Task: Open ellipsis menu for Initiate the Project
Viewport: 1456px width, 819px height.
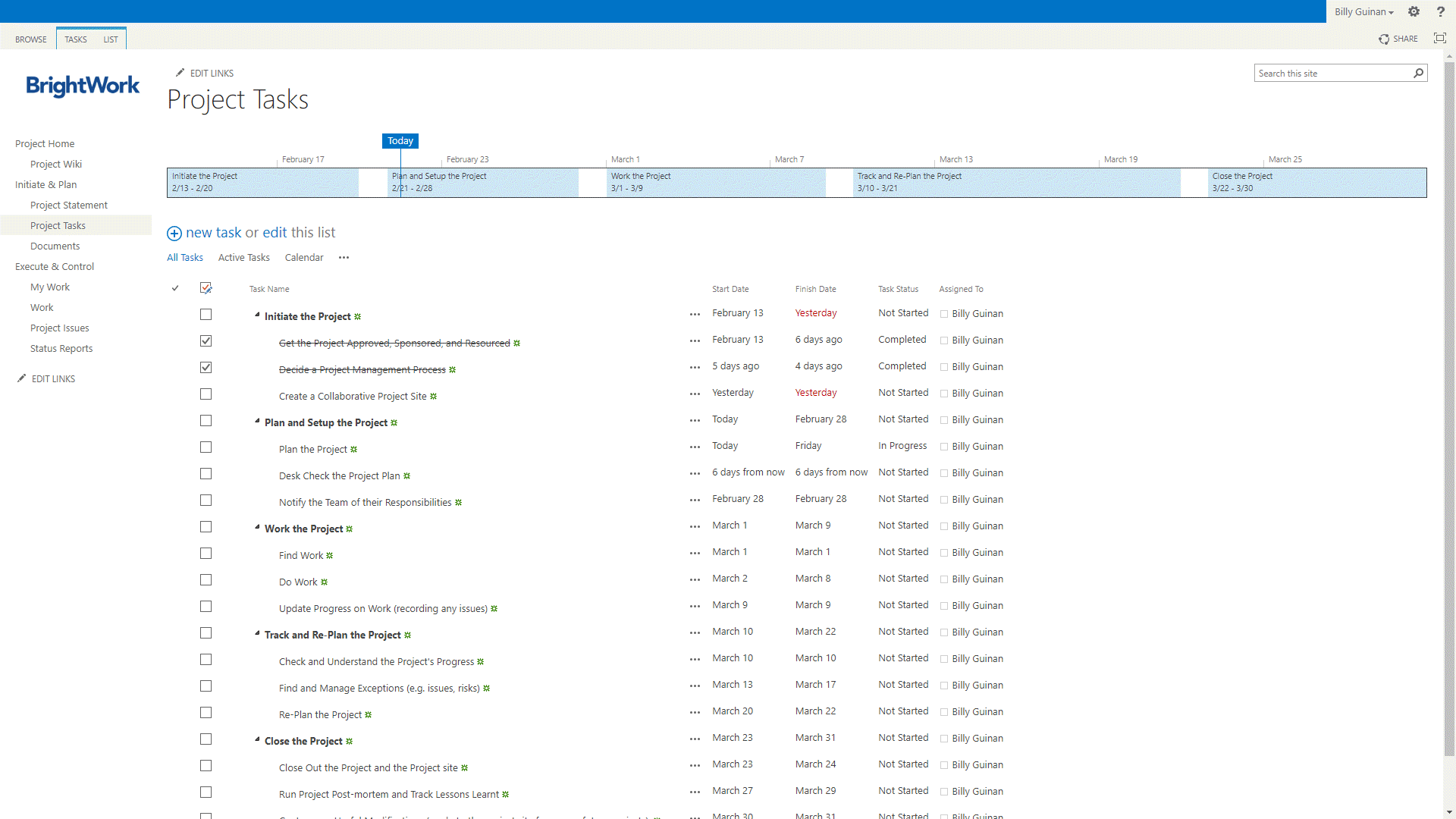Action: (695, 314)
